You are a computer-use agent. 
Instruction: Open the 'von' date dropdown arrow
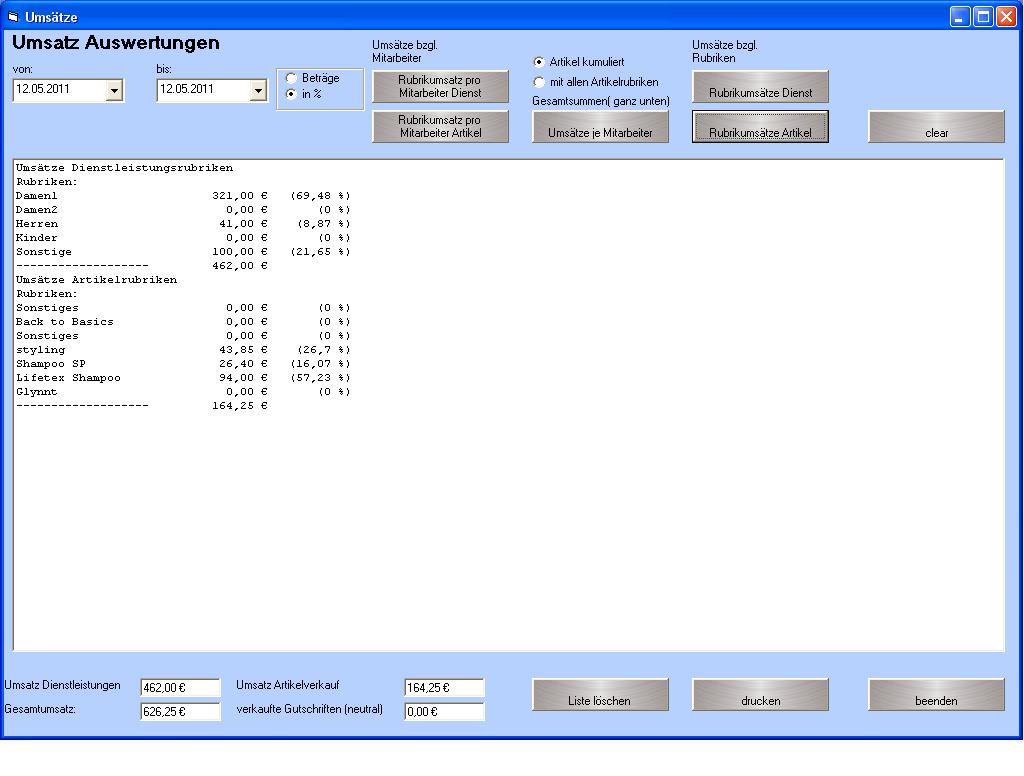click(x=114, y=91)
